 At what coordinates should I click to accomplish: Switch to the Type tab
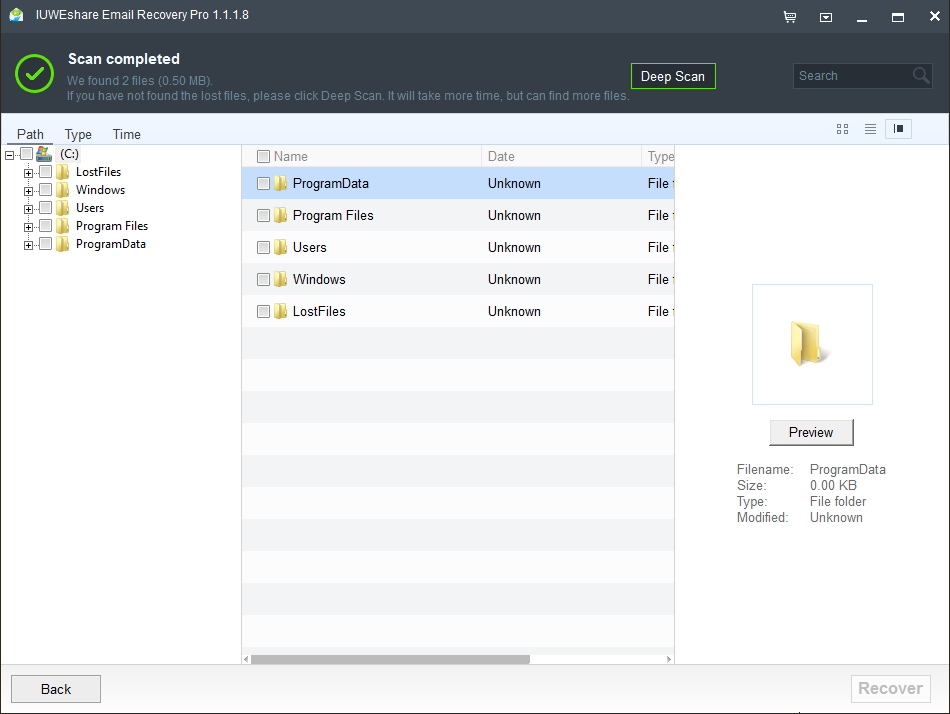(78, 134)
